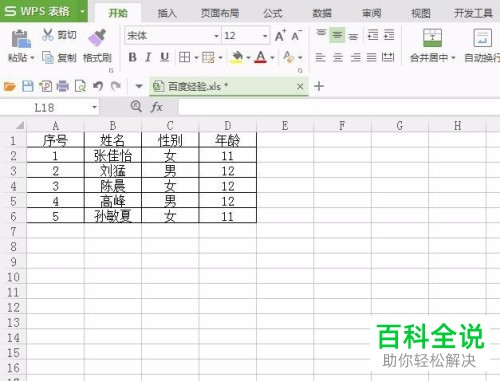Expand the font color dropdown arrow
Image resolution: width=500 pixels, height=381 pixels.
[x=272, y=58]
